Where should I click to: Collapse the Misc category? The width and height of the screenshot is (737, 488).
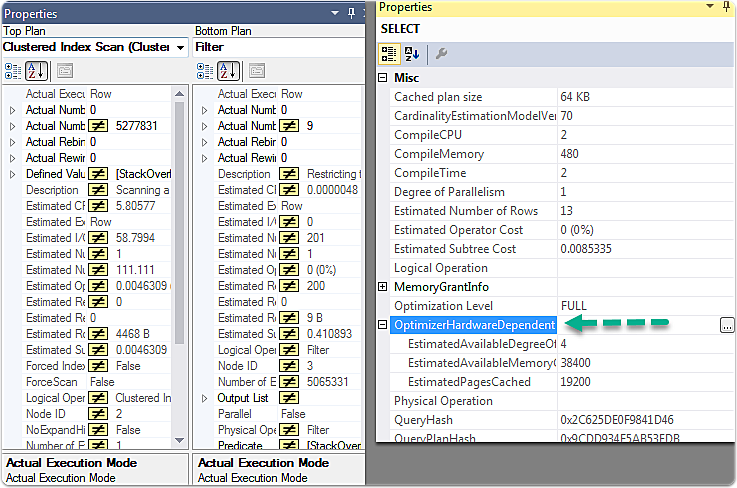tap(383, 78)
